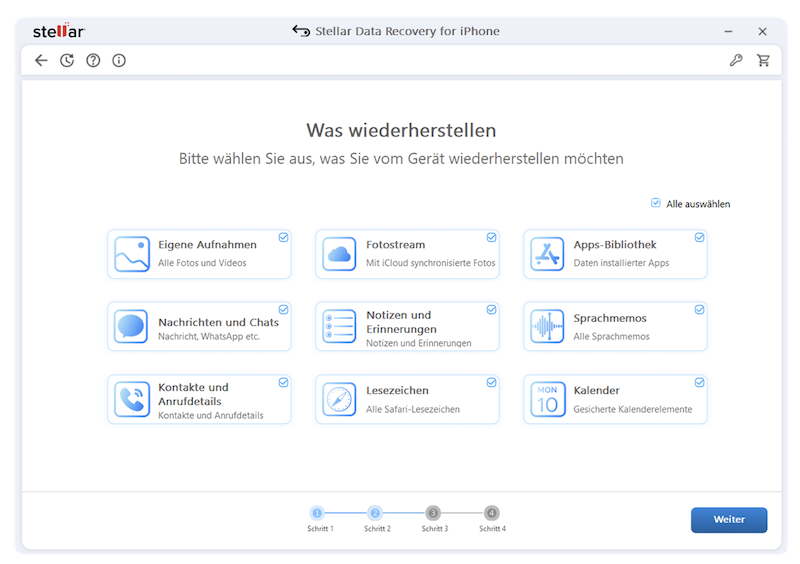Click the Weiter button
This screenshot has width=800, height=564.
pyautogui.click(x=729, y=520)
